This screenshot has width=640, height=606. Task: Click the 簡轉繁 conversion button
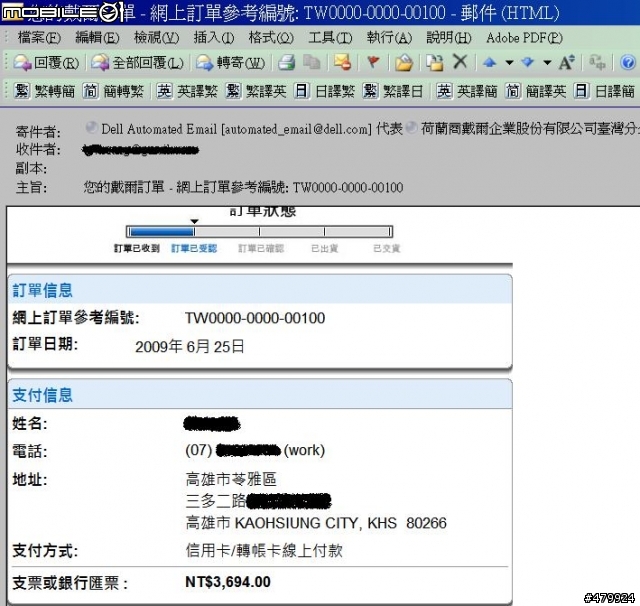coord(113,91)
